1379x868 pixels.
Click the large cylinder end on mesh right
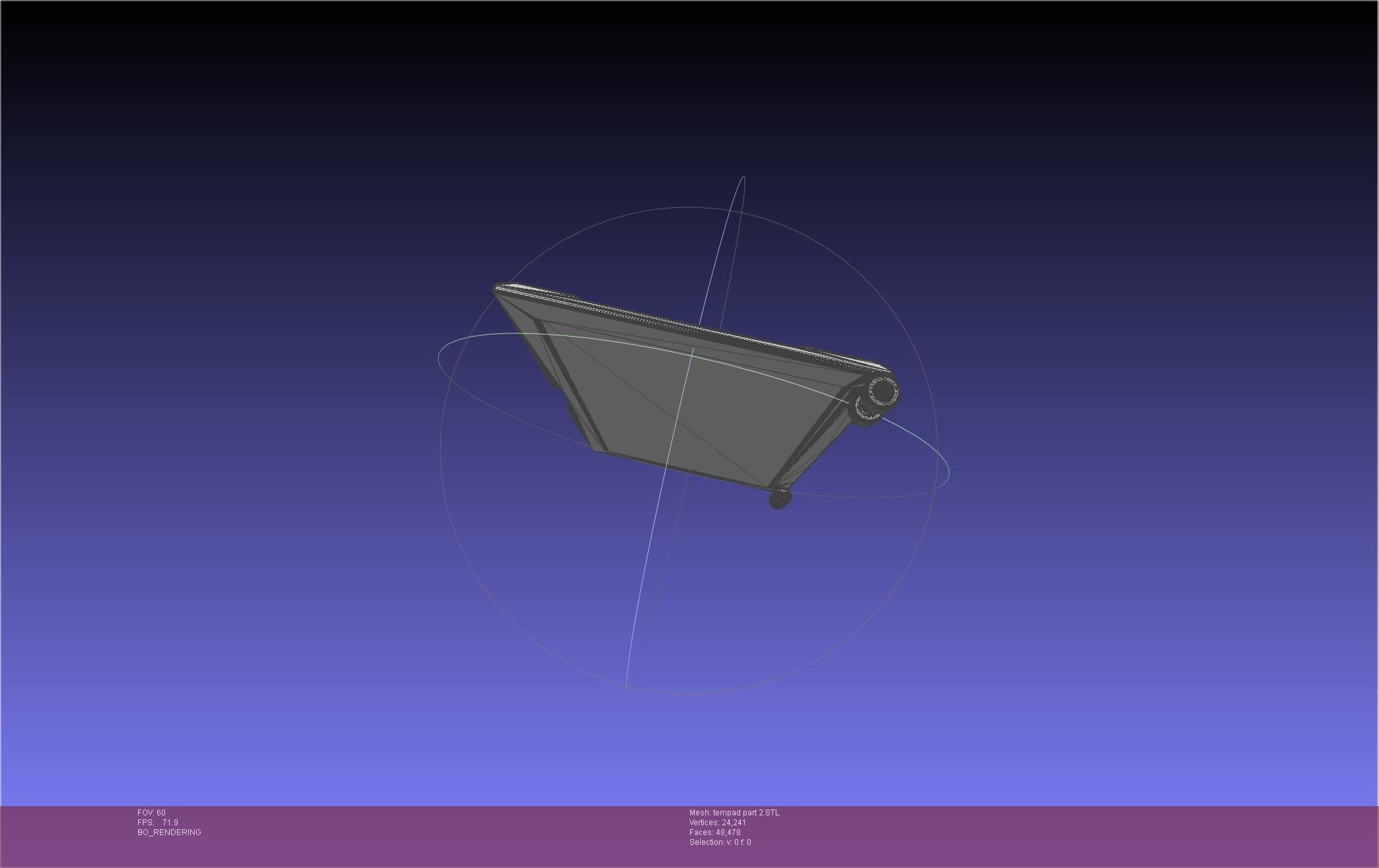tap(883, 392)
